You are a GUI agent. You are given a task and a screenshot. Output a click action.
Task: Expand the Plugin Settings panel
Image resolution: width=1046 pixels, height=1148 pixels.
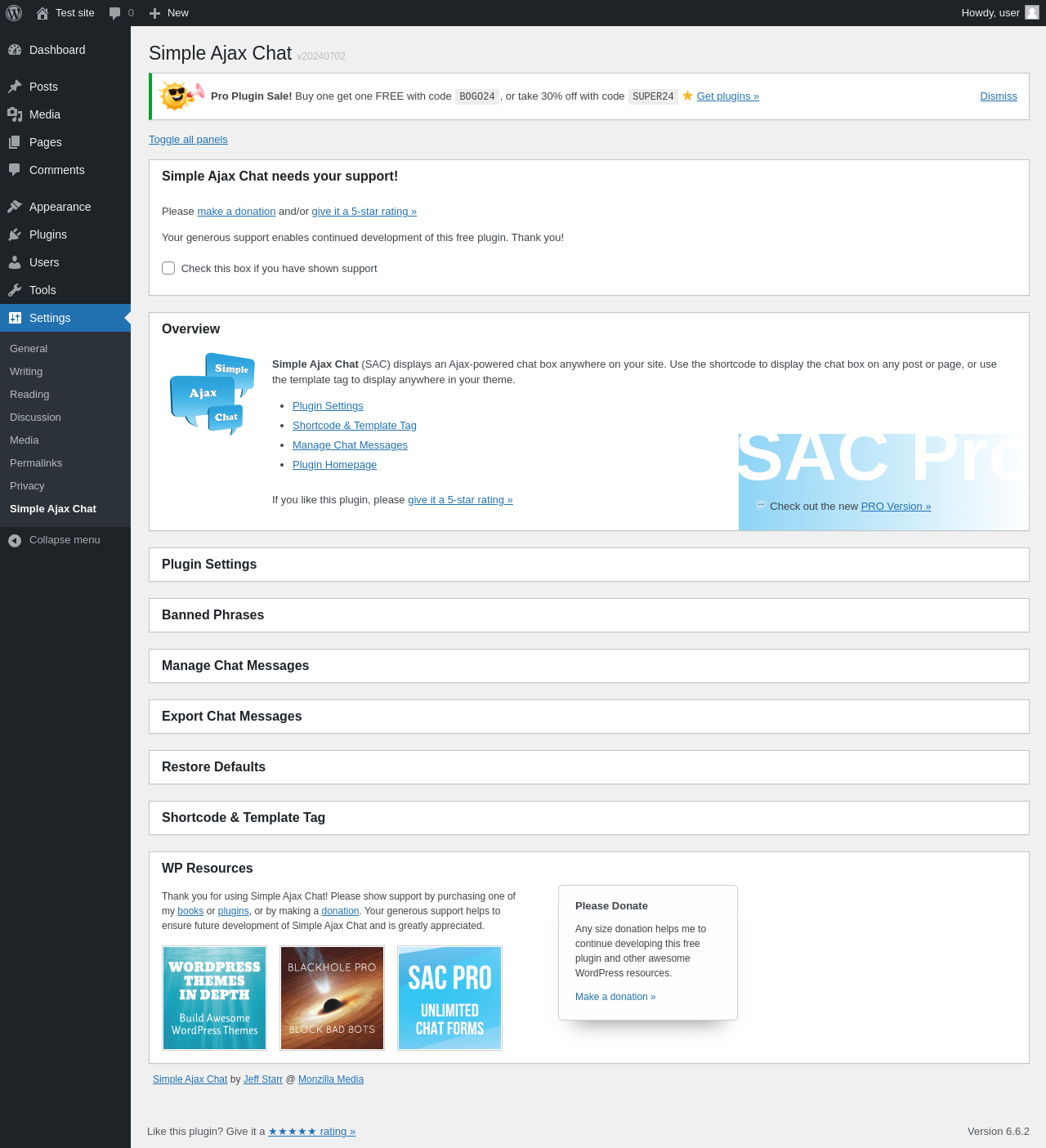pos(588,565)
